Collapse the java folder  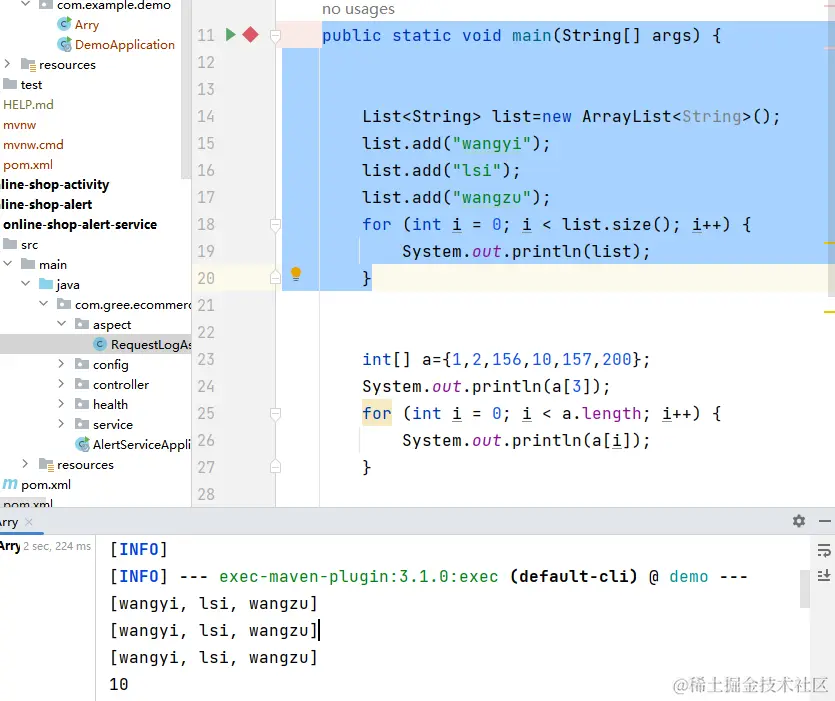[26, 283]
